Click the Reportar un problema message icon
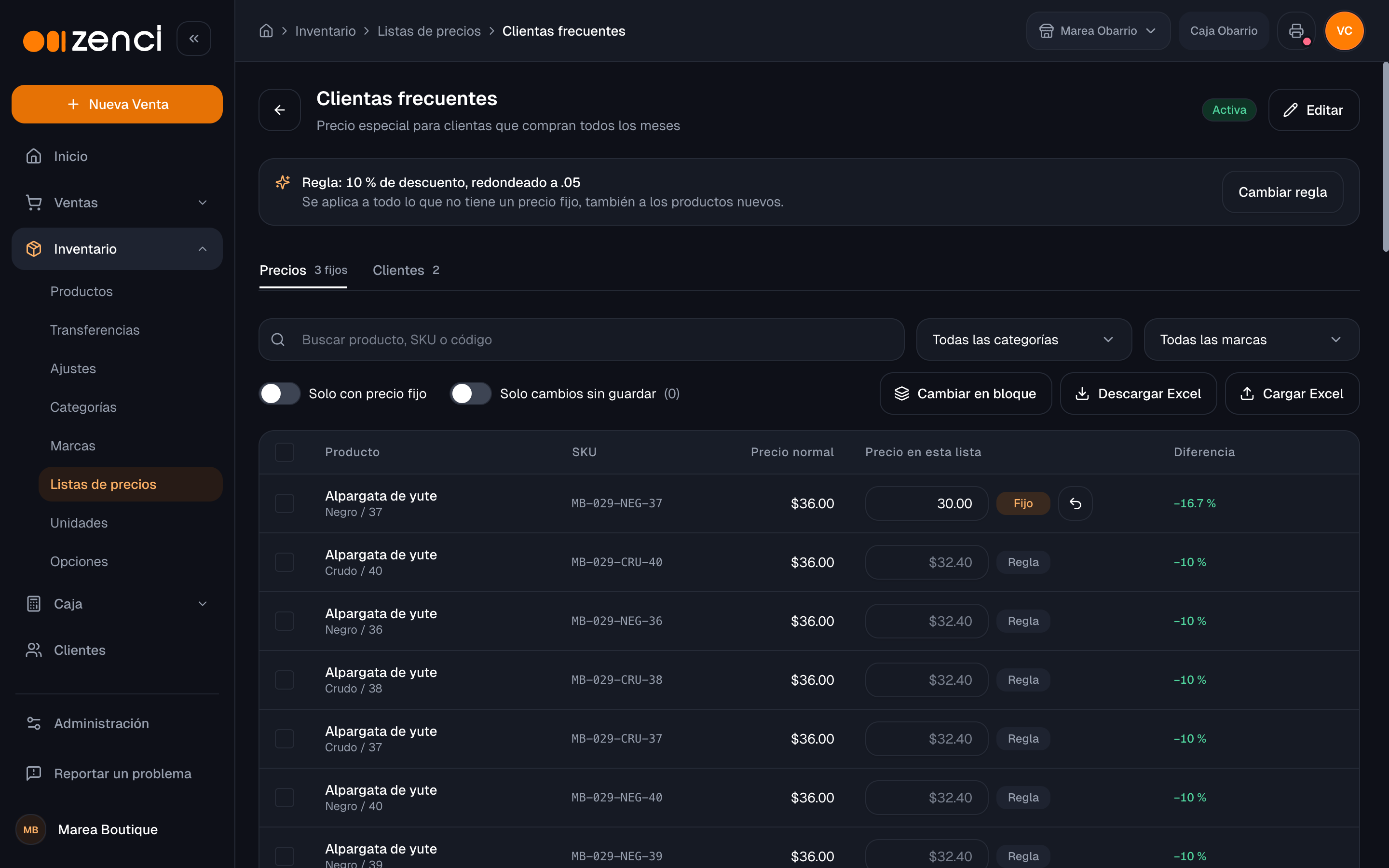The height and width of the screenshot is (868, 1389). click(x=34, y=773)
